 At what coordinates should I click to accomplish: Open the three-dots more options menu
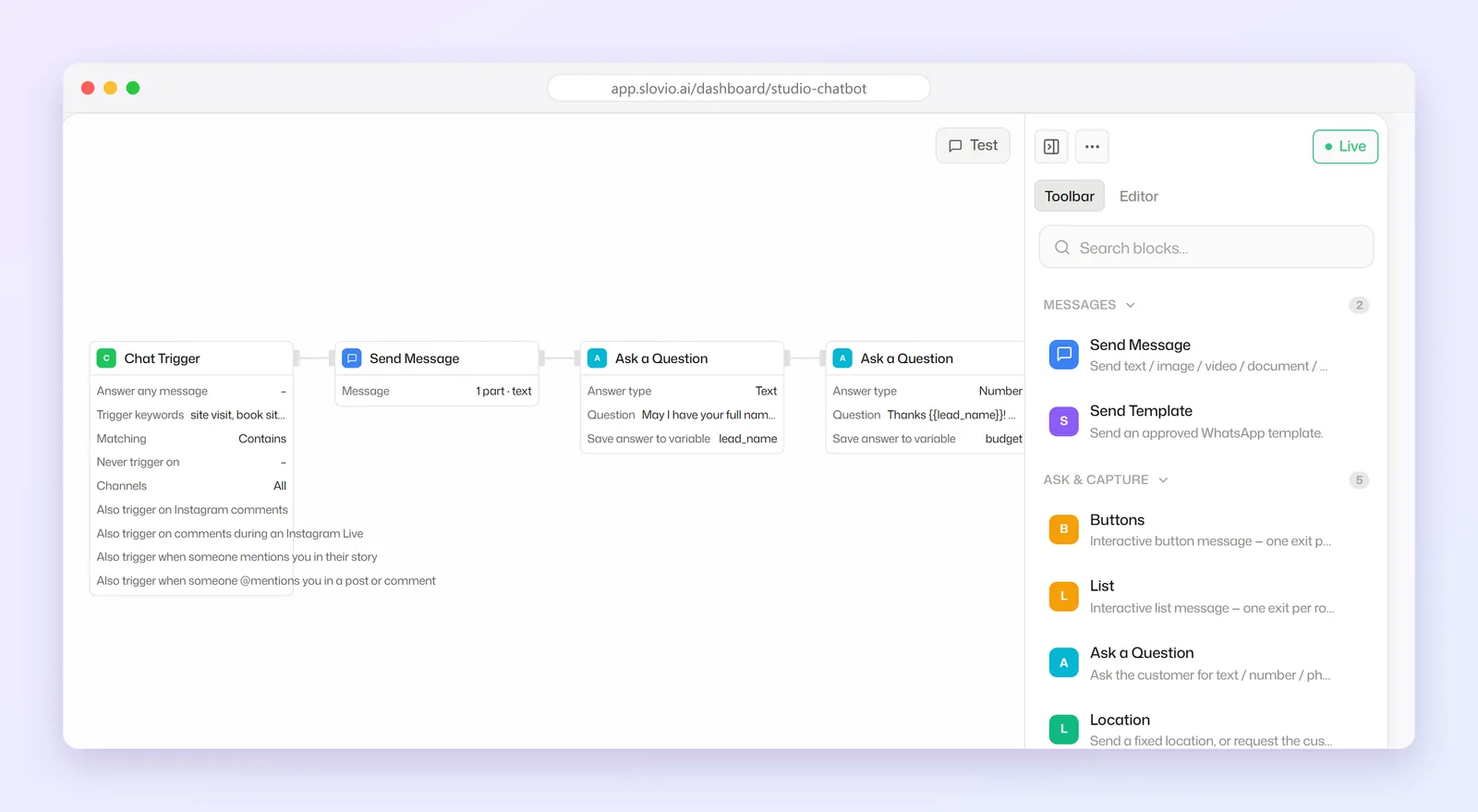[x=1092, y=146]
